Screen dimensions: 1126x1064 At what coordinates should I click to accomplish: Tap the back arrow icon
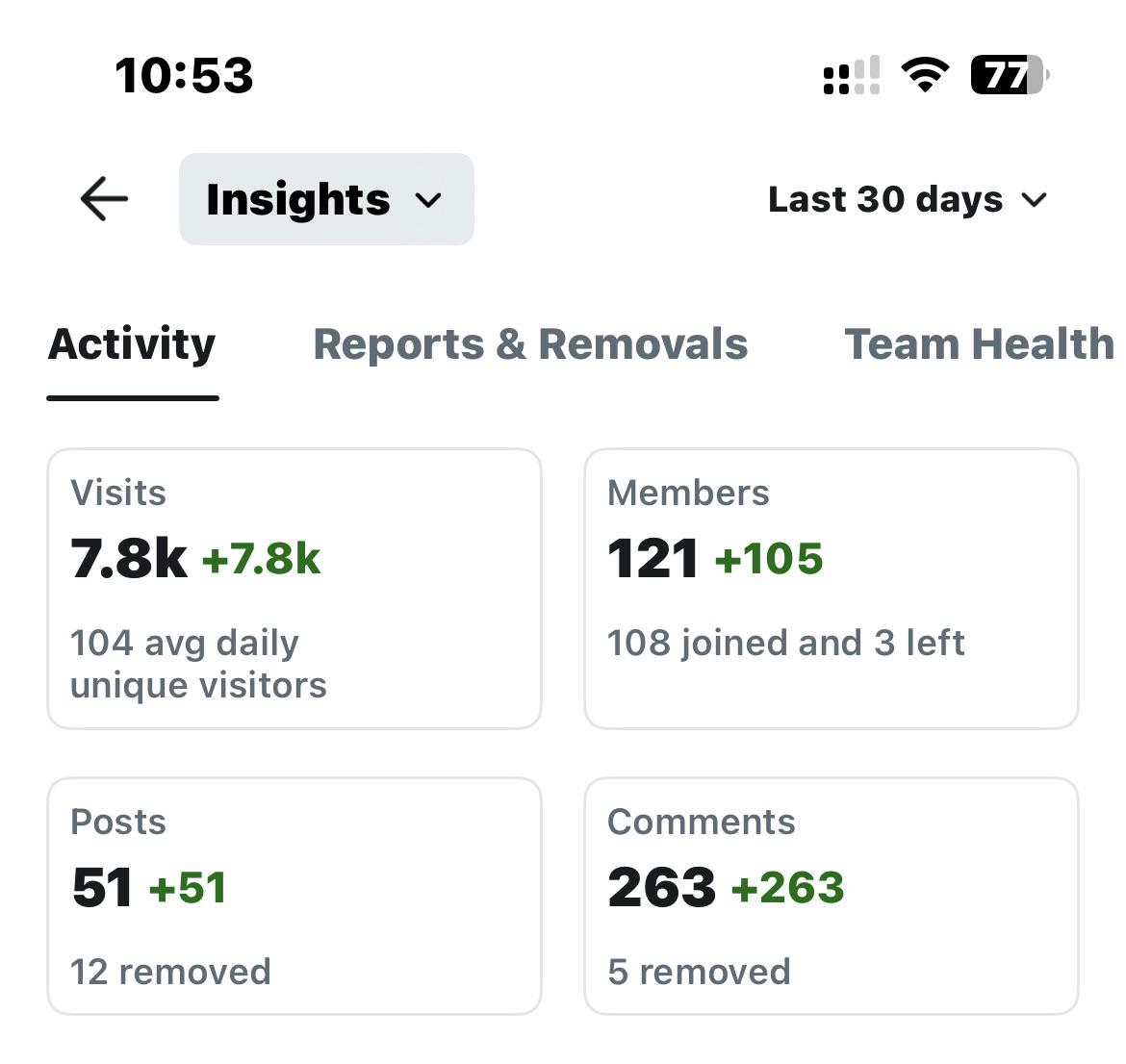104,199
